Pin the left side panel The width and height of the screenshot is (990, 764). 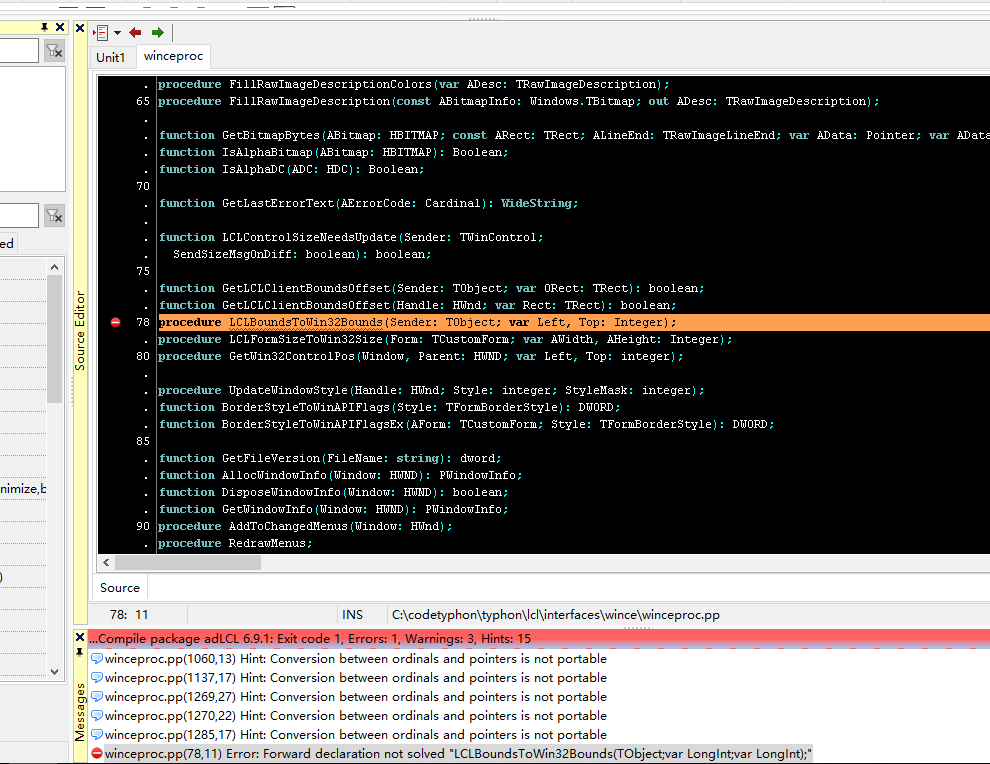click(x=44, y=27)
